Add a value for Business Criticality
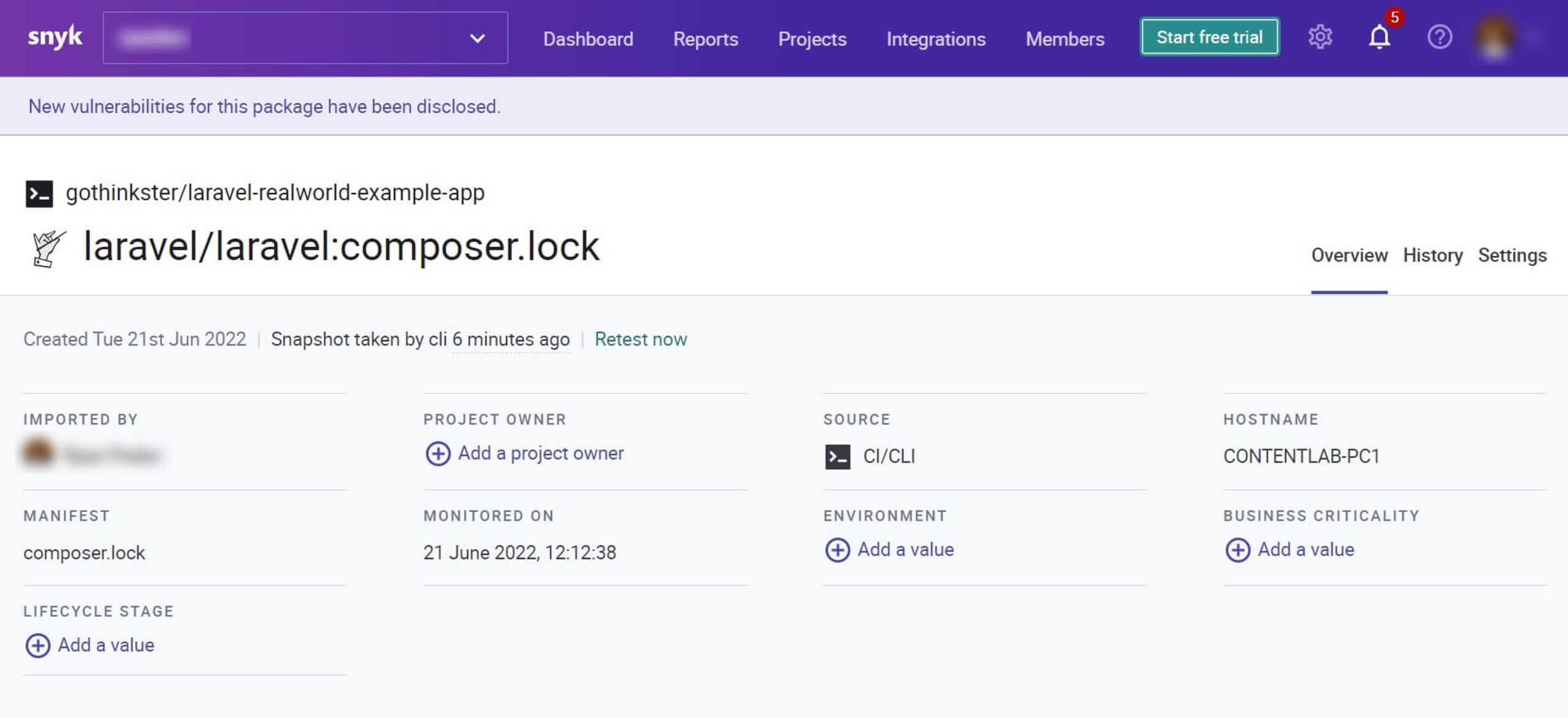Image resolution: width=1568 pixels, height=718 pixels. [1306, 550]
